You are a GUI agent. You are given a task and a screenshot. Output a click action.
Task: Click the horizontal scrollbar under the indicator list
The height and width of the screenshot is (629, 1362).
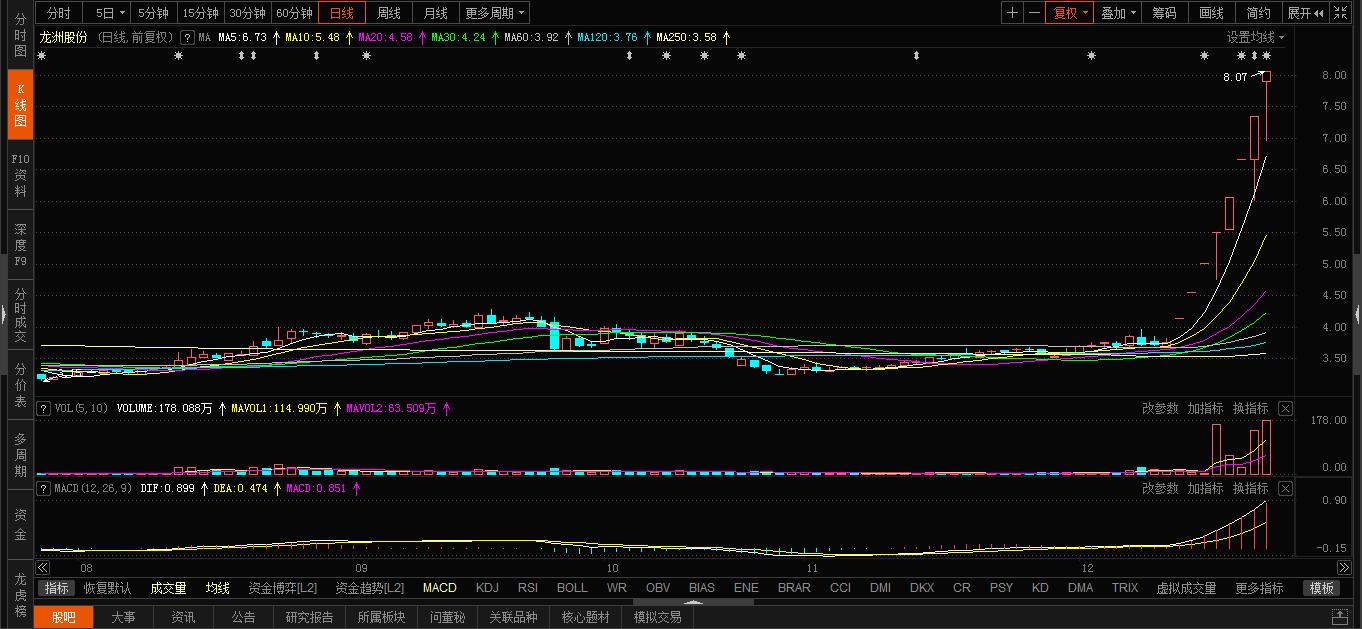[692, 601]
